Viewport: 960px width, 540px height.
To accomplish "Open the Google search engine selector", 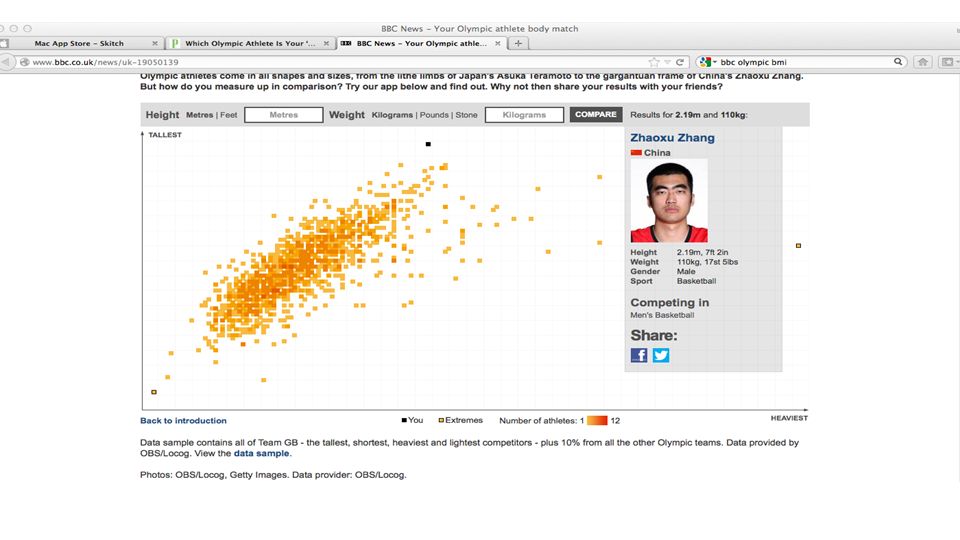I will tap(708, 62).
